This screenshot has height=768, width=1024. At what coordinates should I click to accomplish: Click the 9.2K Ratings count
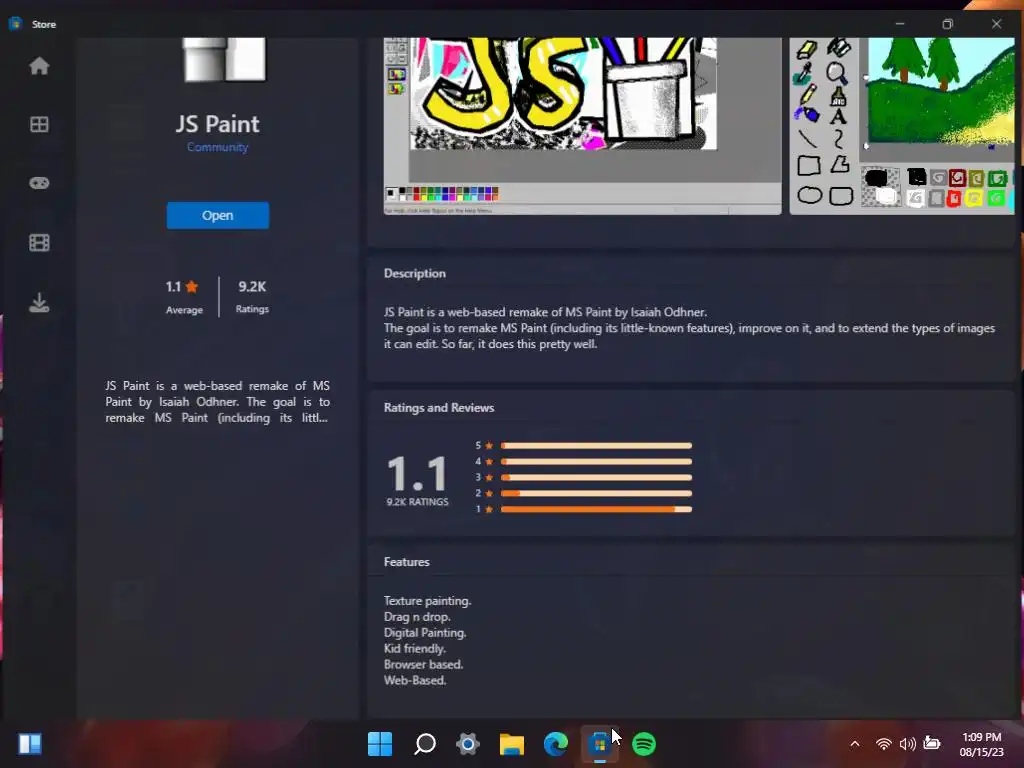tap(252, 296)
